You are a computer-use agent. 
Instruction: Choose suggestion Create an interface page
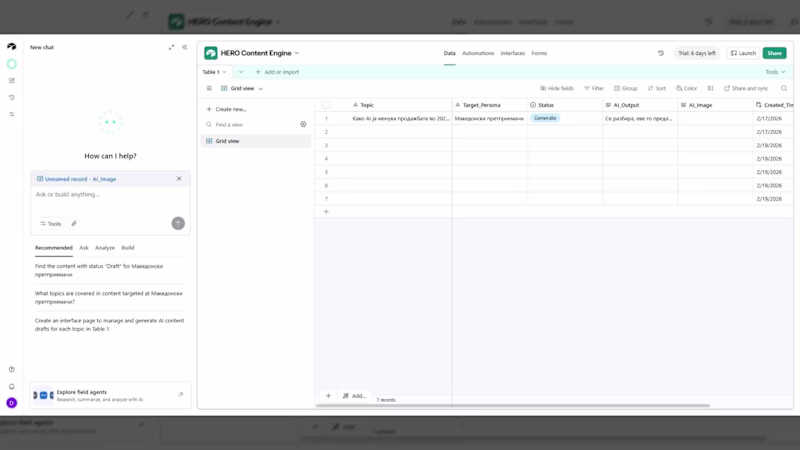click(109, 324)
